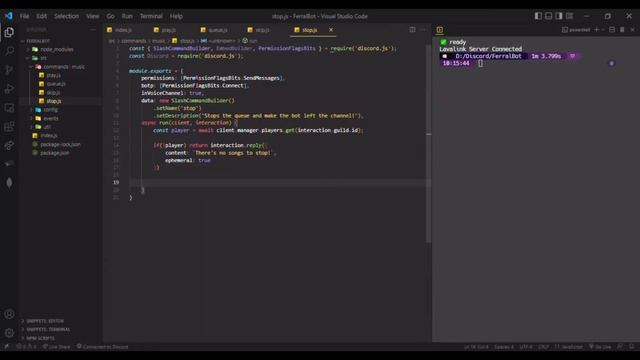
Task: Toggle primary side bar layout icon
Action: [538, 16]
